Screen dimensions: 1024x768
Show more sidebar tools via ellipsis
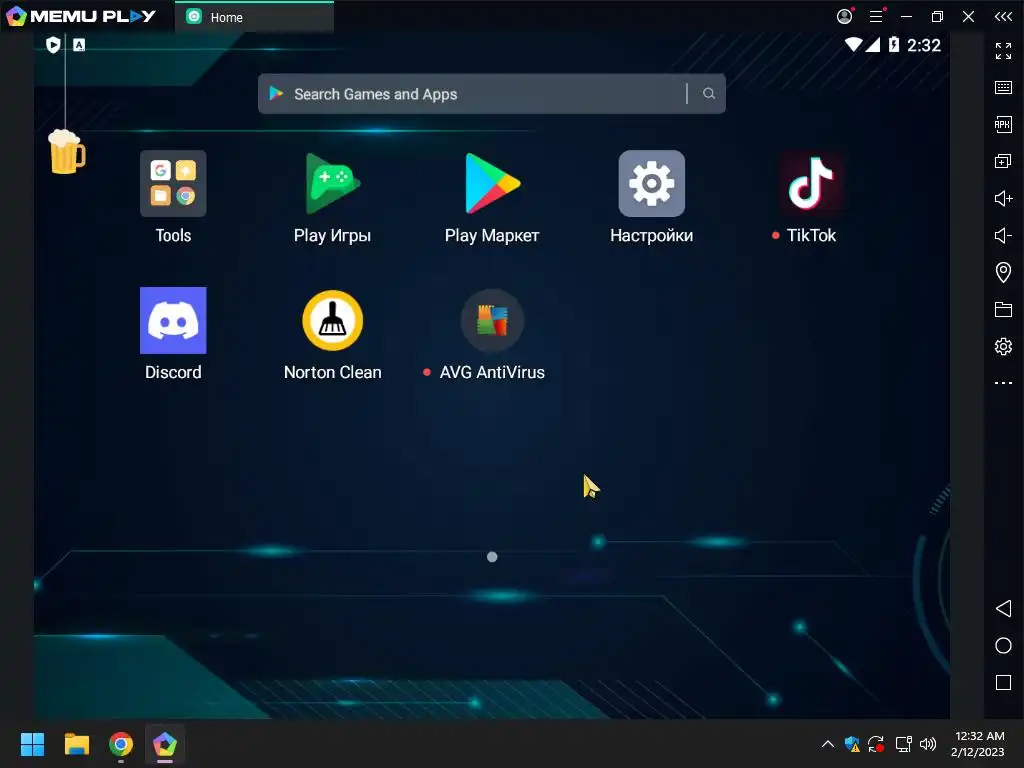[1003, 383]
